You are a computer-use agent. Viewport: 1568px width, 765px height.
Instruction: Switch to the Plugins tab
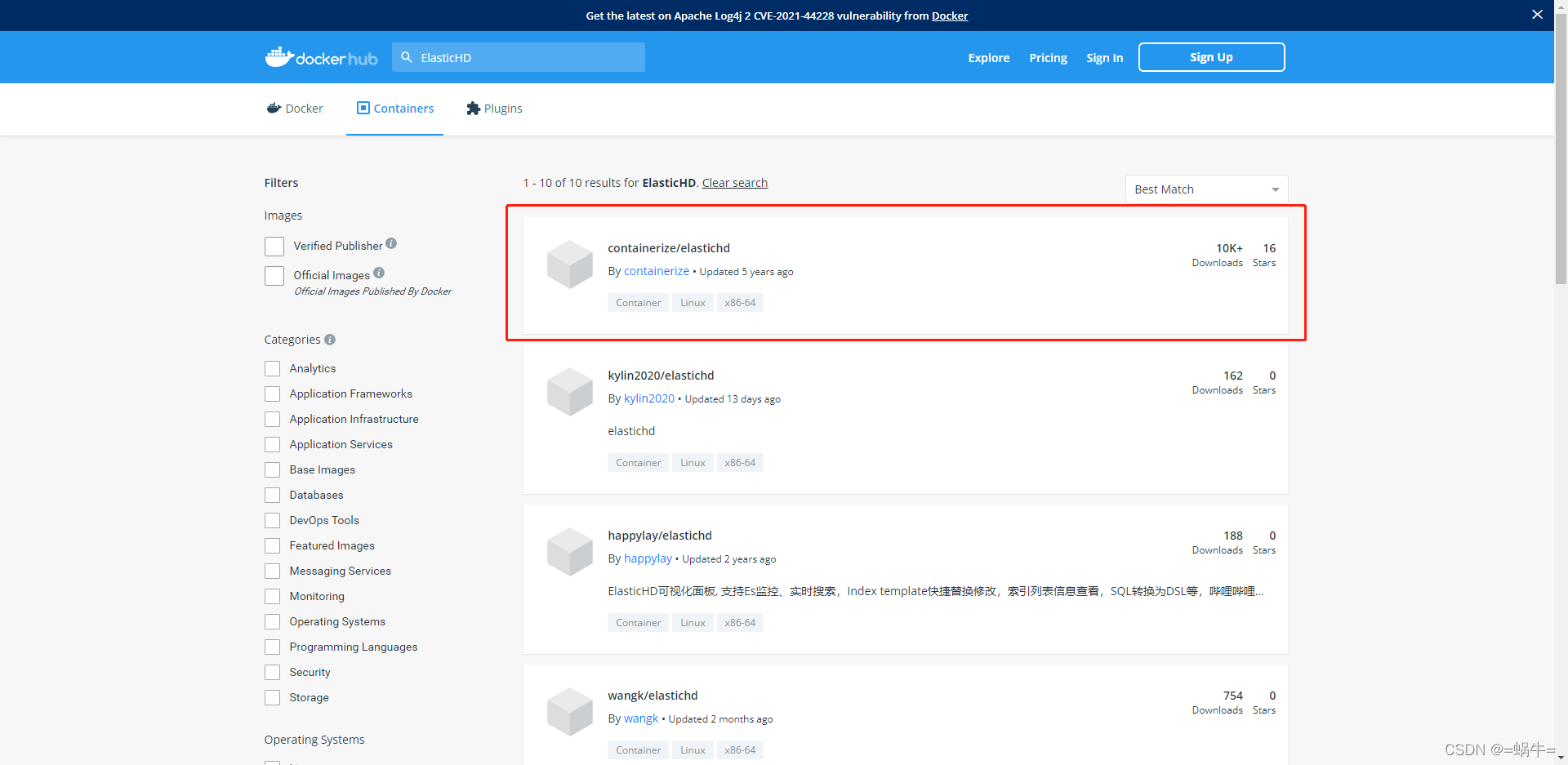494,109
